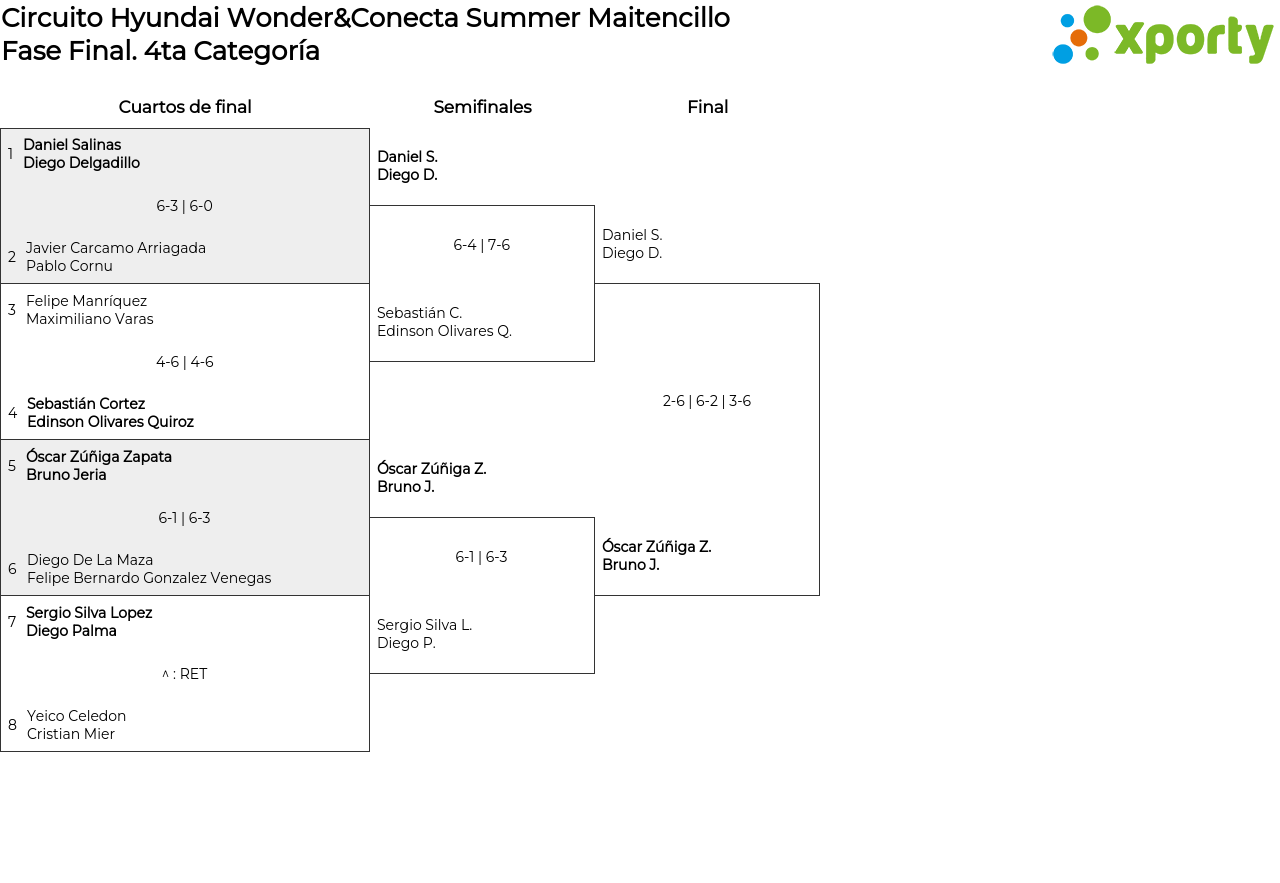Select Sergio Silva Lopez quarterfinal team
Screen dimensions: 1280x883
pyautogui.click(x=88, y=622)
